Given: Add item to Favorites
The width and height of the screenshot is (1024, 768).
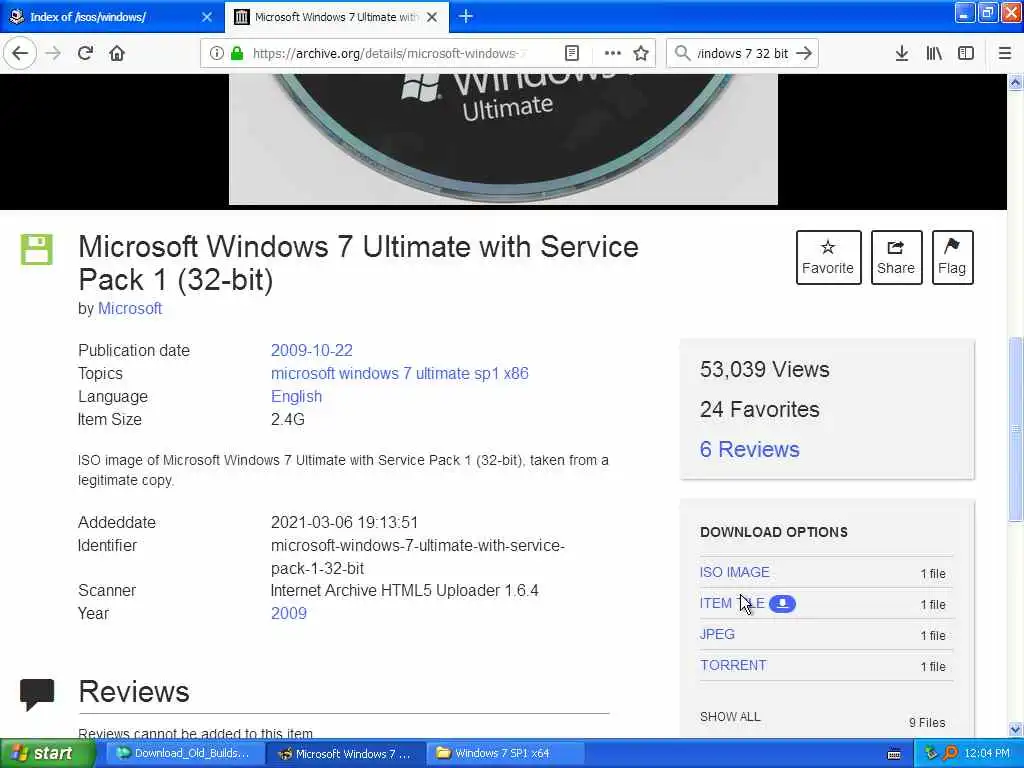Looking at the screenshot, I should 828,257.
